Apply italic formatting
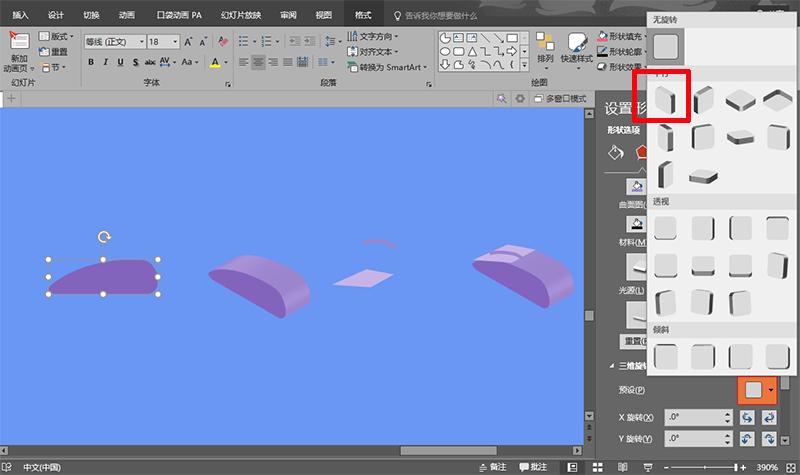The height and width of the screenshot is (475, 800). [x=107, y=62]
